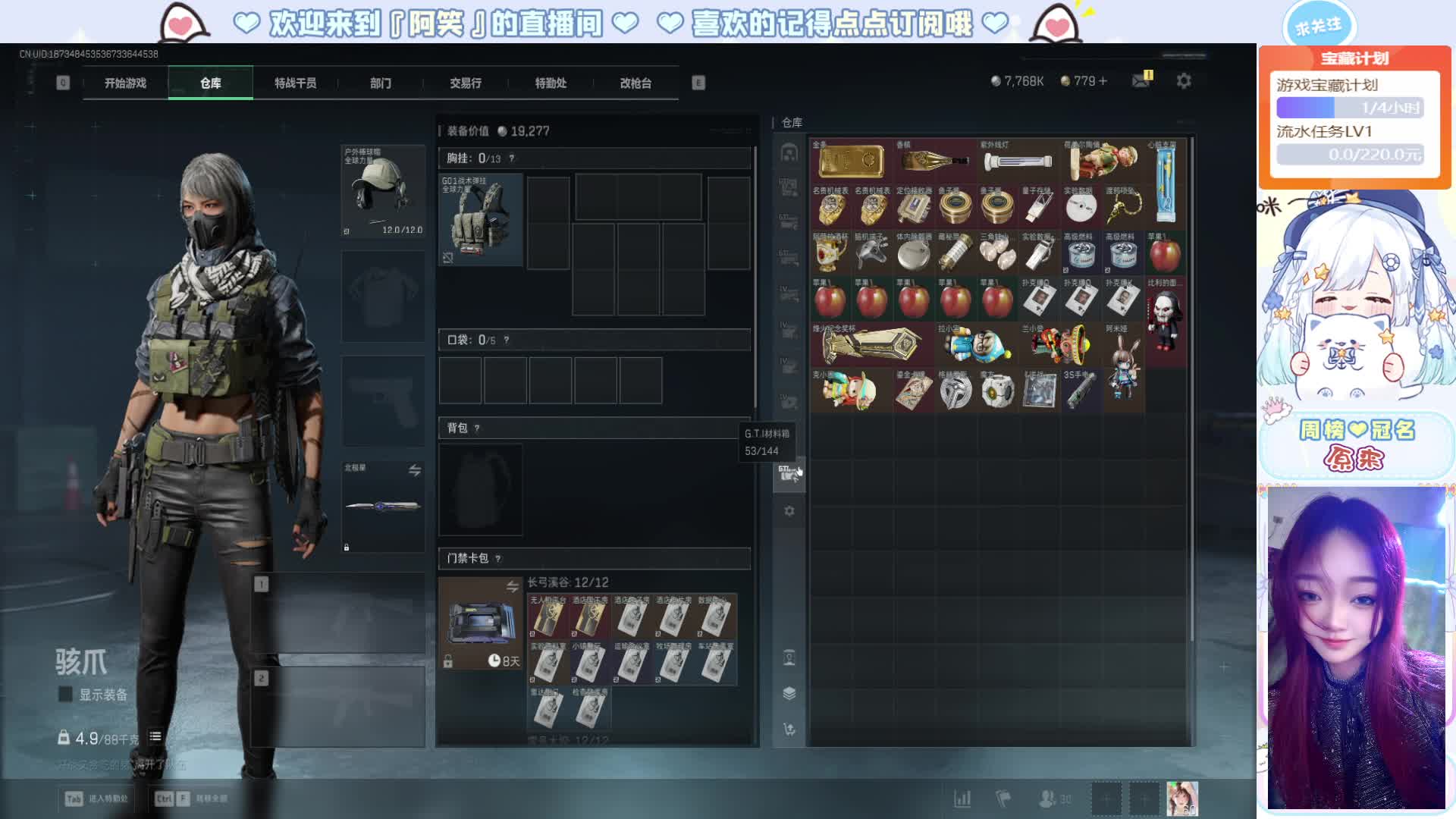The image size is (1456, 819).
Task: Click the swap arrows on keycard case
Action: click(x=513, y=586)
